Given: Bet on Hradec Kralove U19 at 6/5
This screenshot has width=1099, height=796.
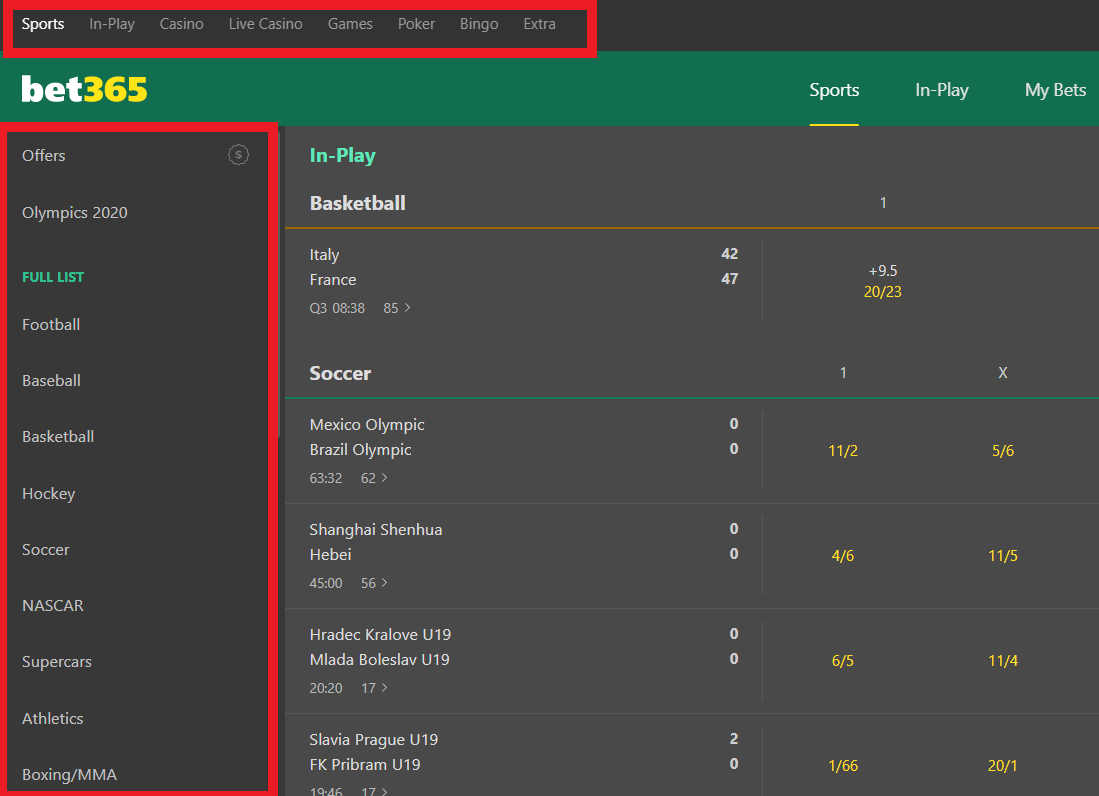Looking at the screenshot, I should [842, 661].
